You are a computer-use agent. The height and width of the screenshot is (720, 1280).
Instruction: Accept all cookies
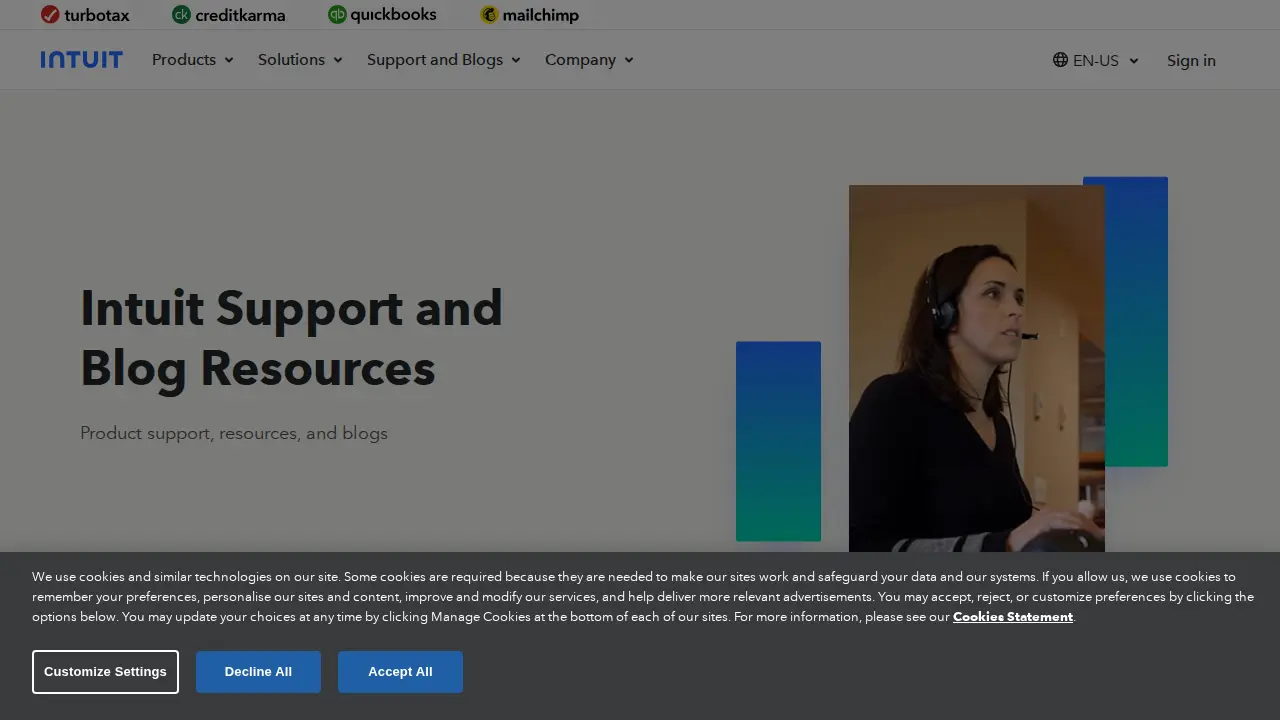click(x=400, y=672)
